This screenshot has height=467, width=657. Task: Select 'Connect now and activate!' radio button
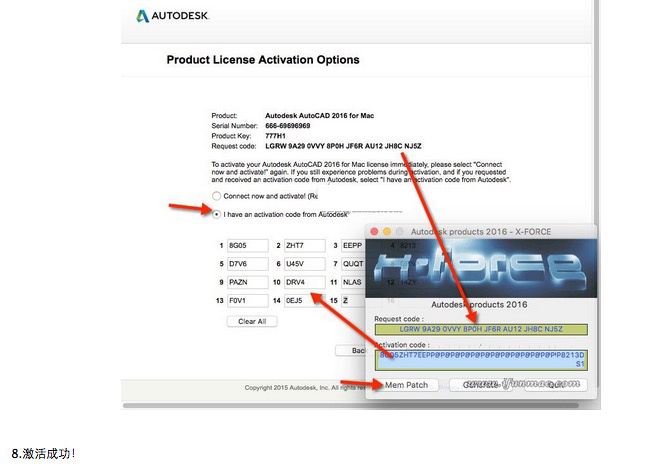click(x=216, y=196)
